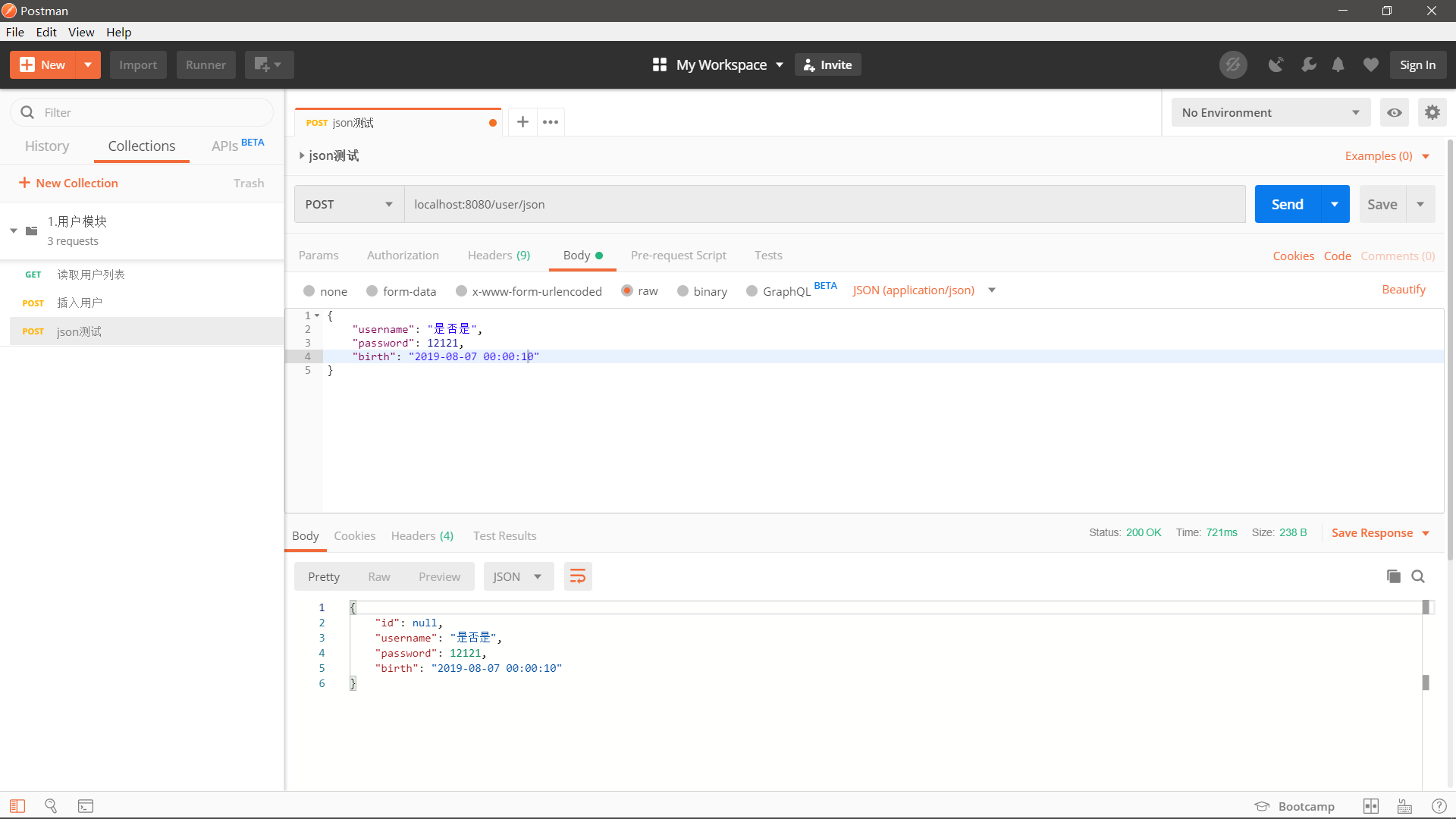Click the blue Send button

point(1287,205)
